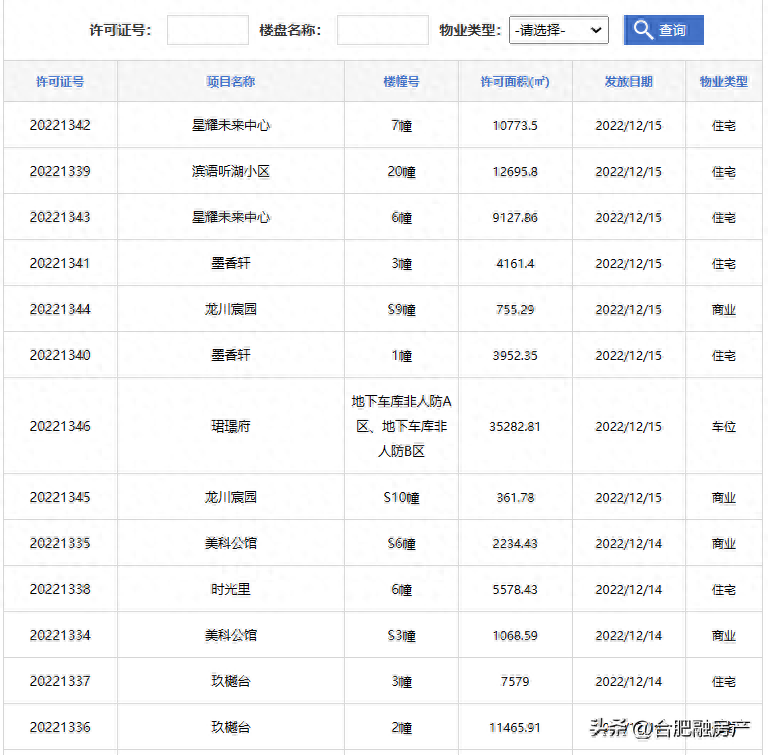The image size is (768, 755).
Task: Select permit number 20221338
Action: 60,589
